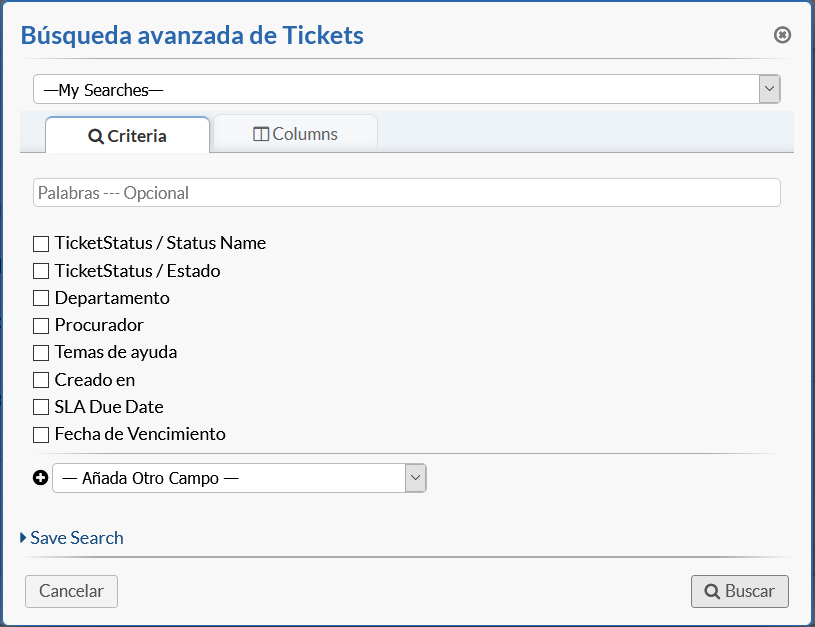Open the My Searches dropdown
Screen dimensions: 815x627
click(406, 89)
